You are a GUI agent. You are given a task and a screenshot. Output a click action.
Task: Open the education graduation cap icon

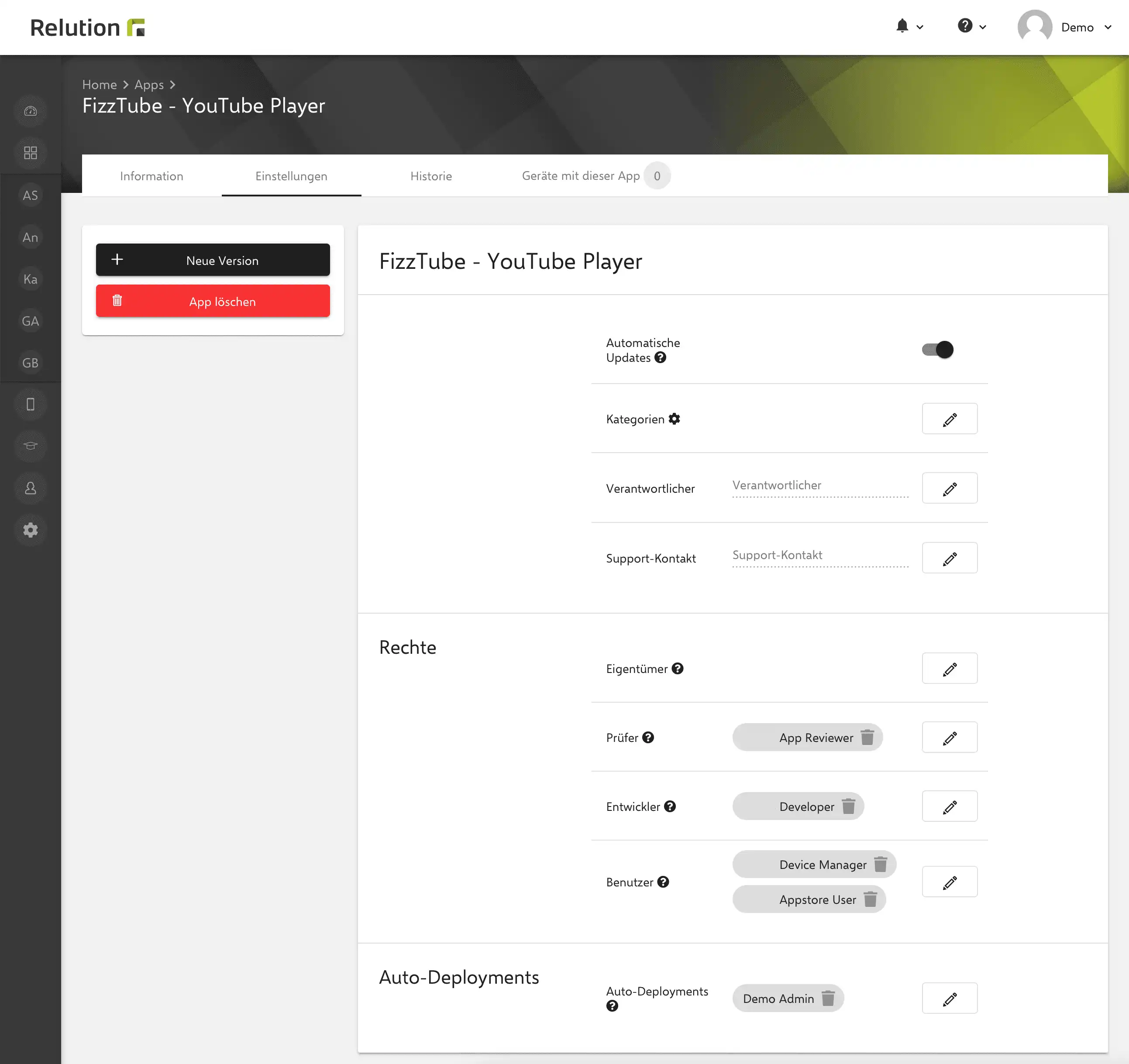pyautogui.click(x=31, y=446)
